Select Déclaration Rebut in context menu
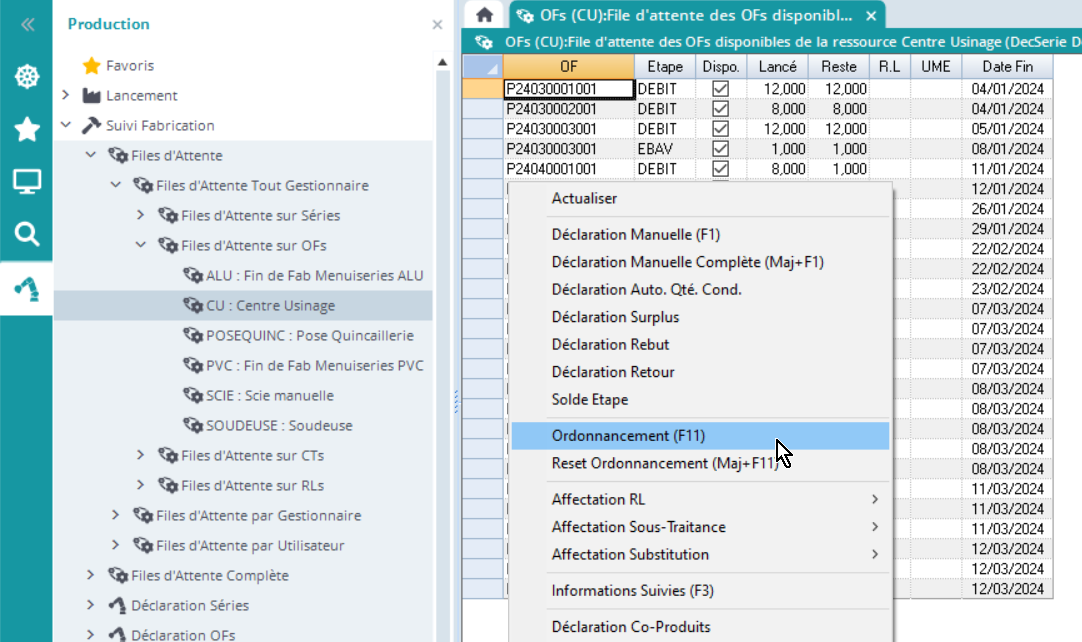This screenshot has height=642, width=1082. [610, 345]
